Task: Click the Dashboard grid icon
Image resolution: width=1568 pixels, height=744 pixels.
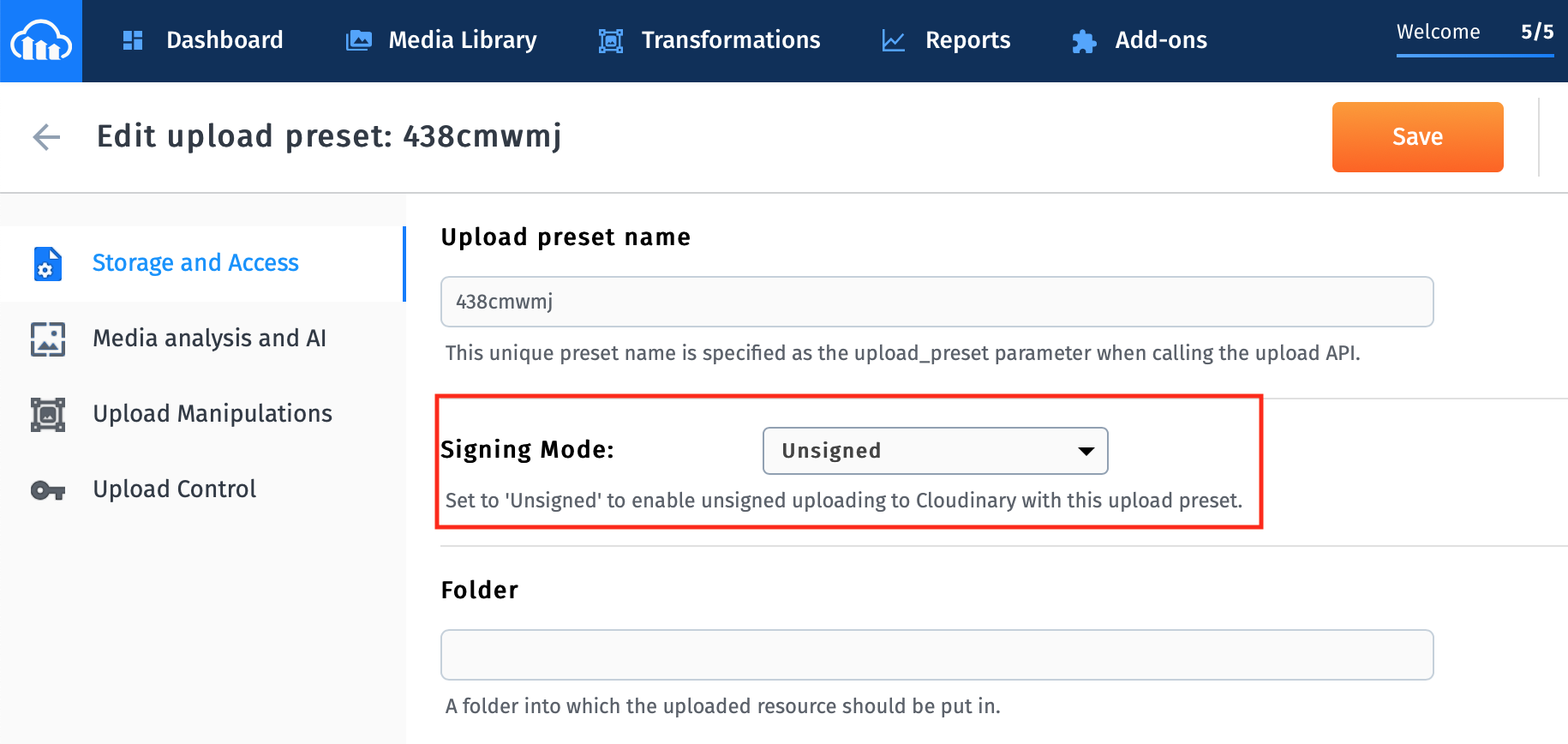Action: tap(133, 40)
